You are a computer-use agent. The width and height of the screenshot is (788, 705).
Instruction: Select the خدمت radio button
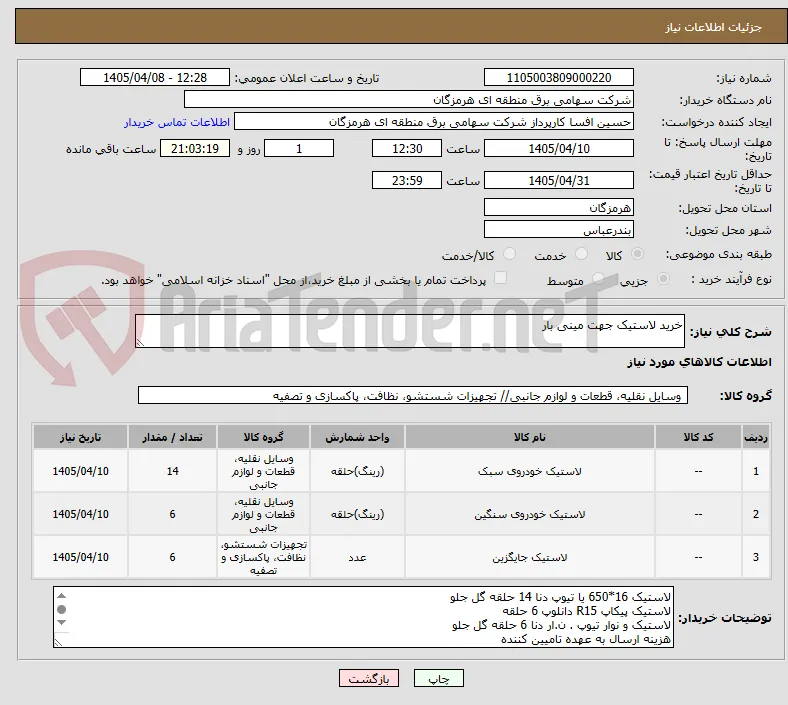coord(581,254)
